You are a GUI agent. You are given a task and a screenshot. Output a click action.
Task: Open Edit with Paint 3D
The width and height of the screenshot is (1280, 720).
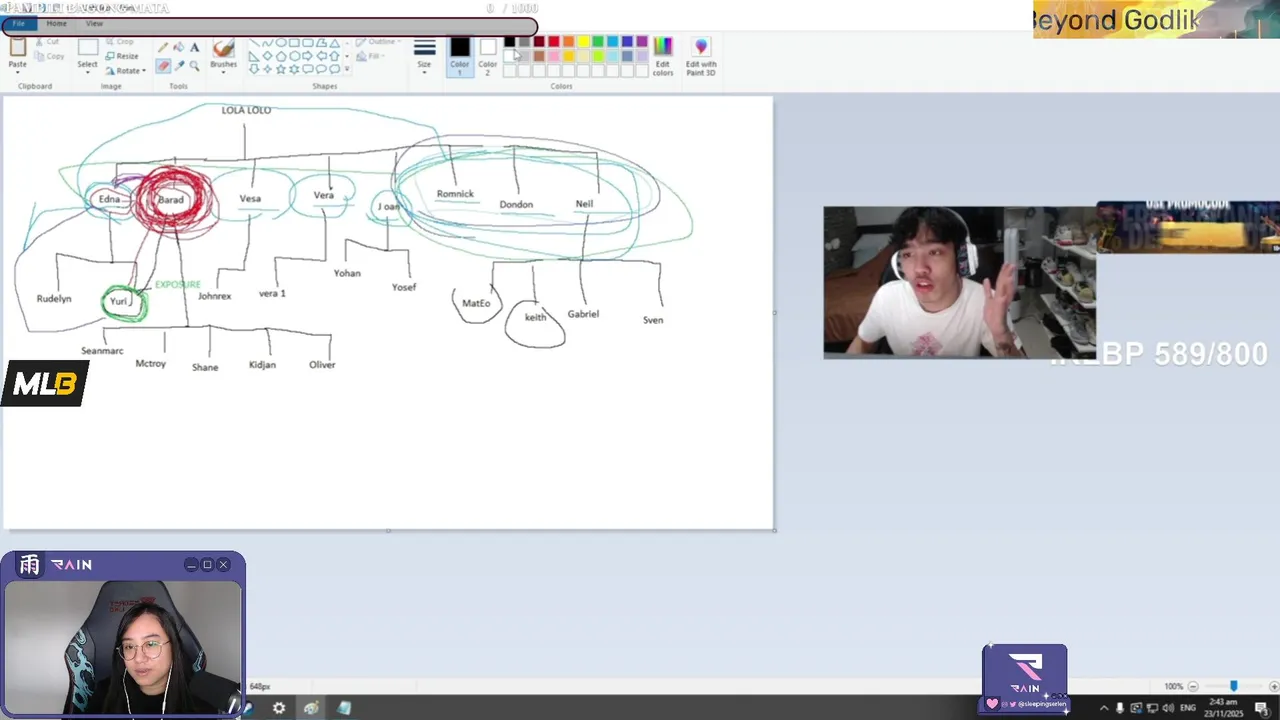coord(701,57)
